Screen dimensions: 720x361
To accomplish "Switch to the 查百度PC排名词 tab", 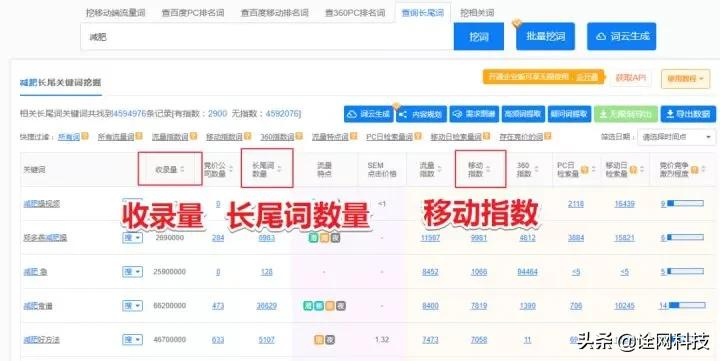I will coord(192,13).
